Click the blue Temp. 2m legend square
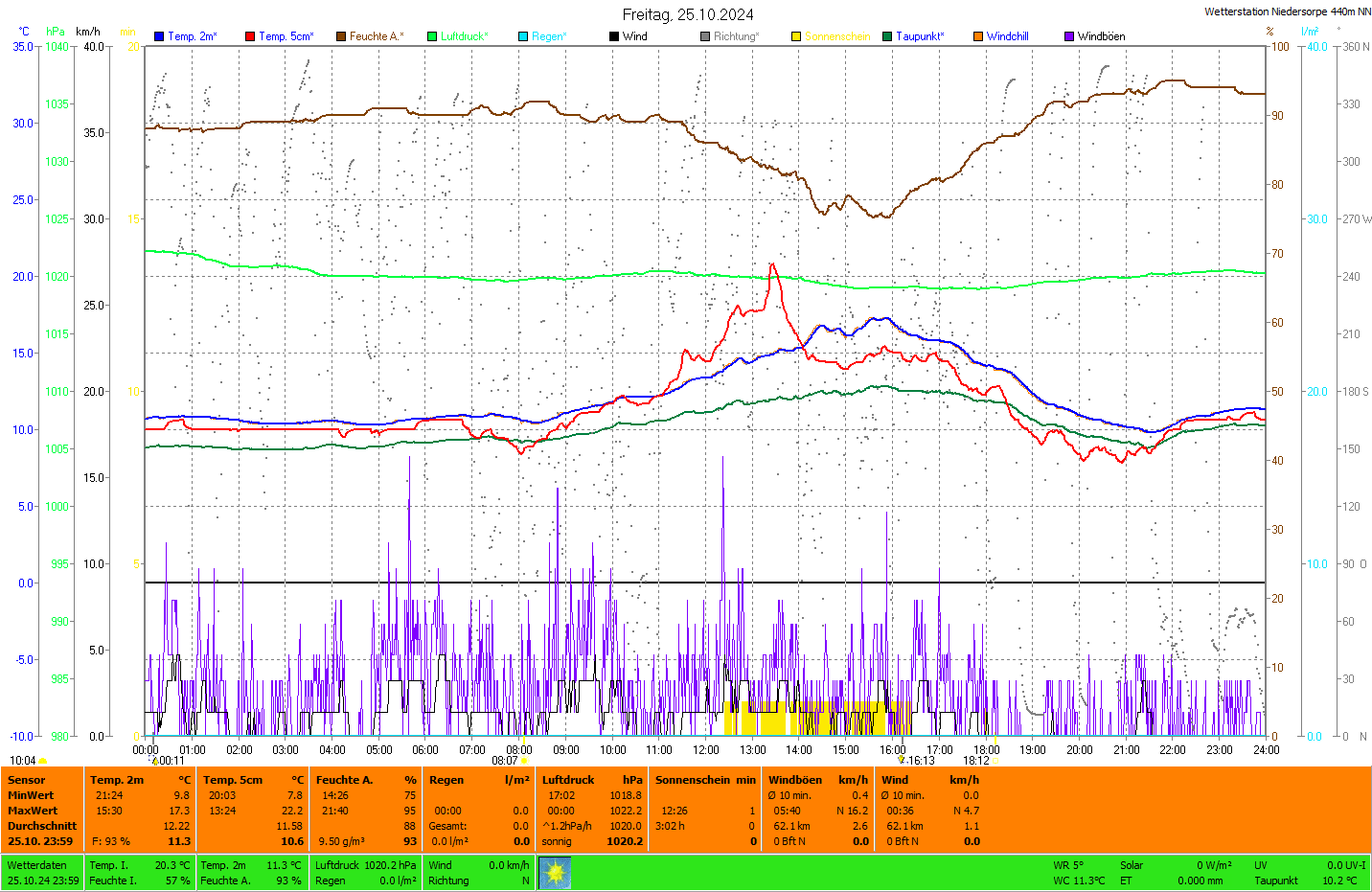This screenshot has height=892, width=1372. click(x=159, y=36)
